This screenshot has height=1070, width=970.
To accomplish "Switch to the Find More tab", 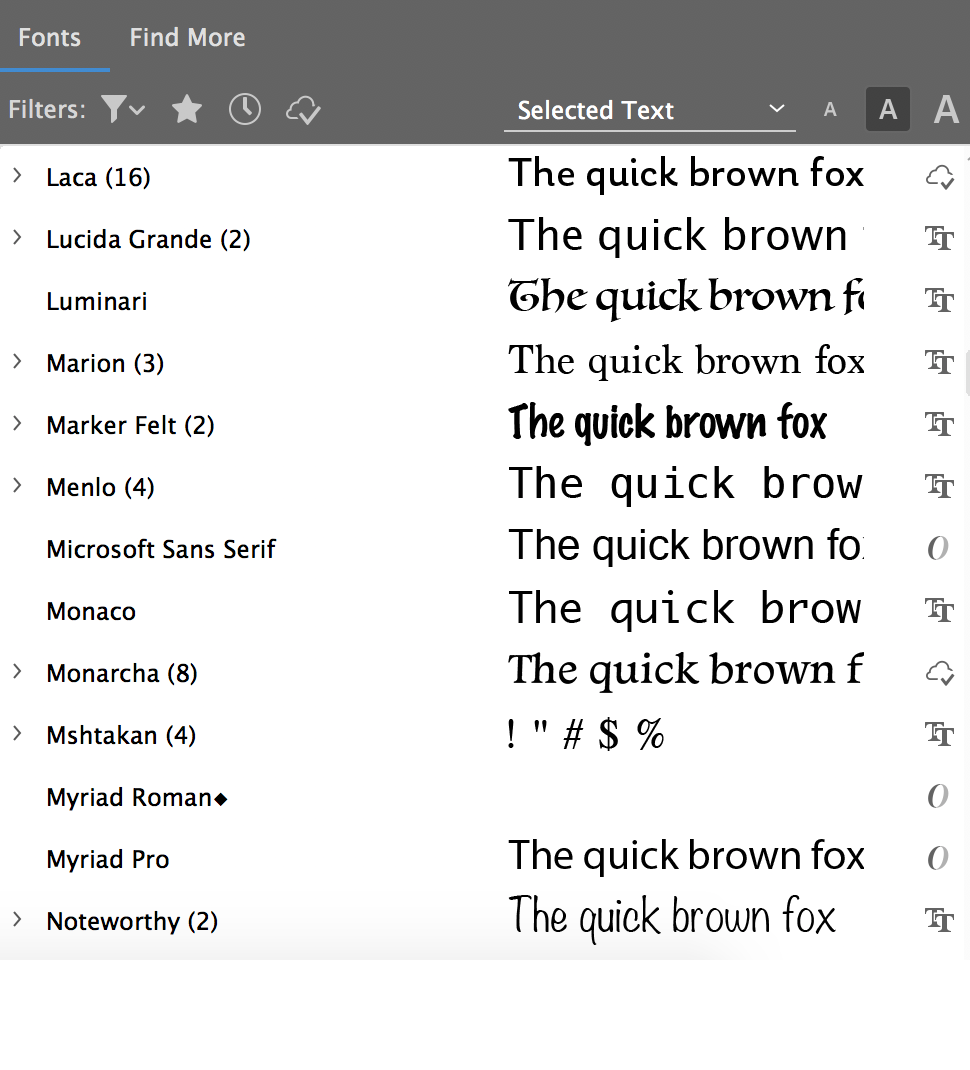I will click(187, 37).
